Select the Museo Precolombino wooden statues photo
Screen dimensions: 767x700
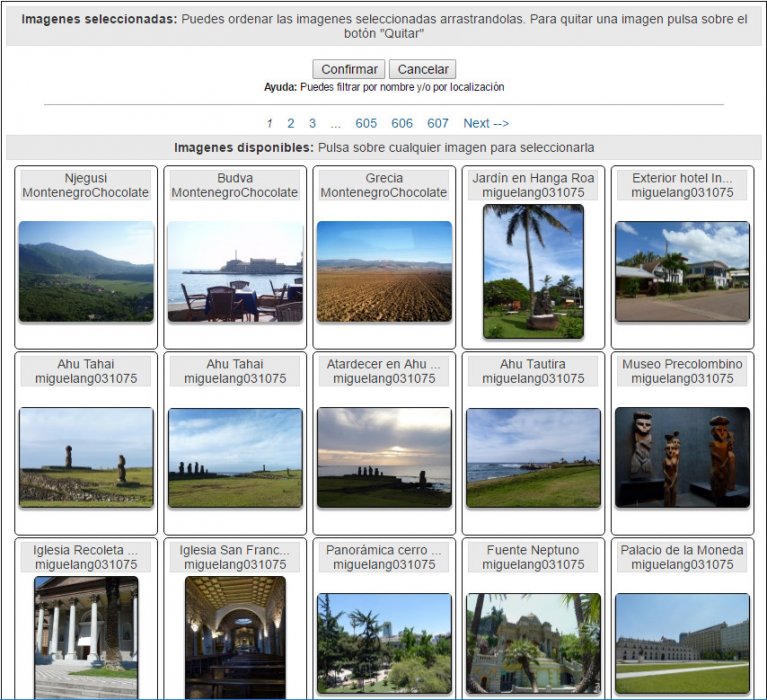682,457
